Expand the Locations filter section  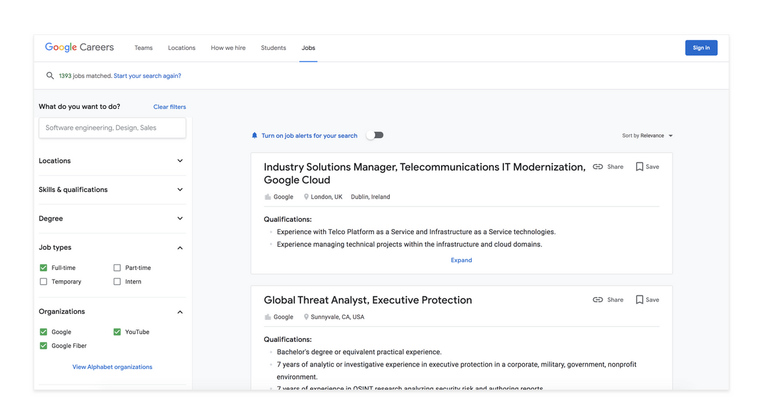112,161
